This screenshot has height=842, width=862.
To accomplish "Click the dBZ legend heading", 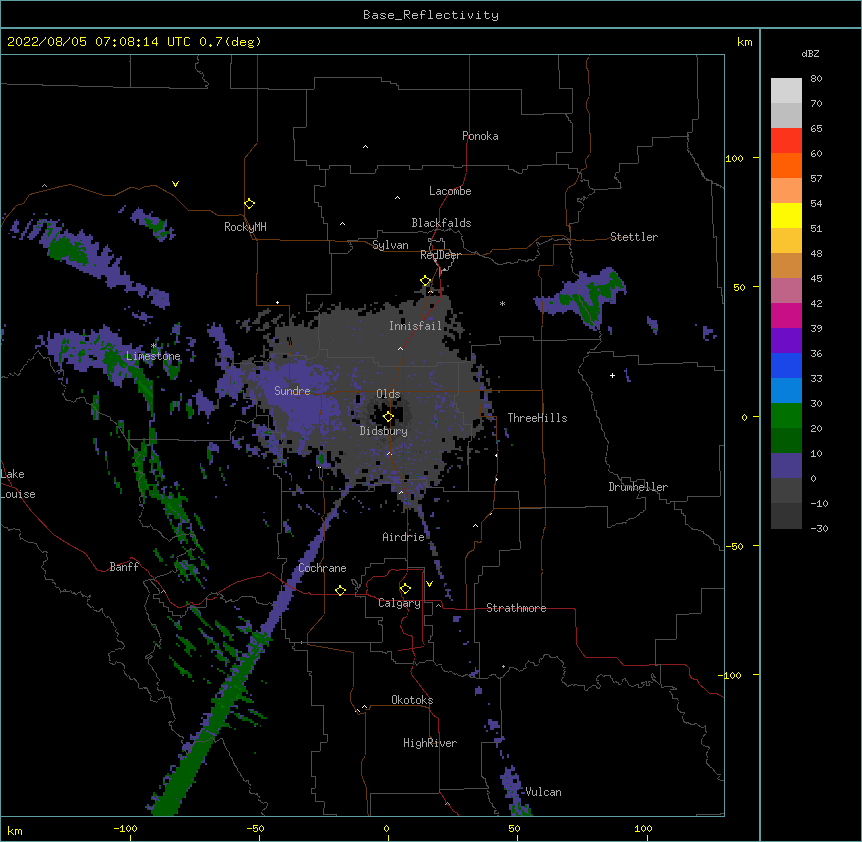I will point(810,54).
